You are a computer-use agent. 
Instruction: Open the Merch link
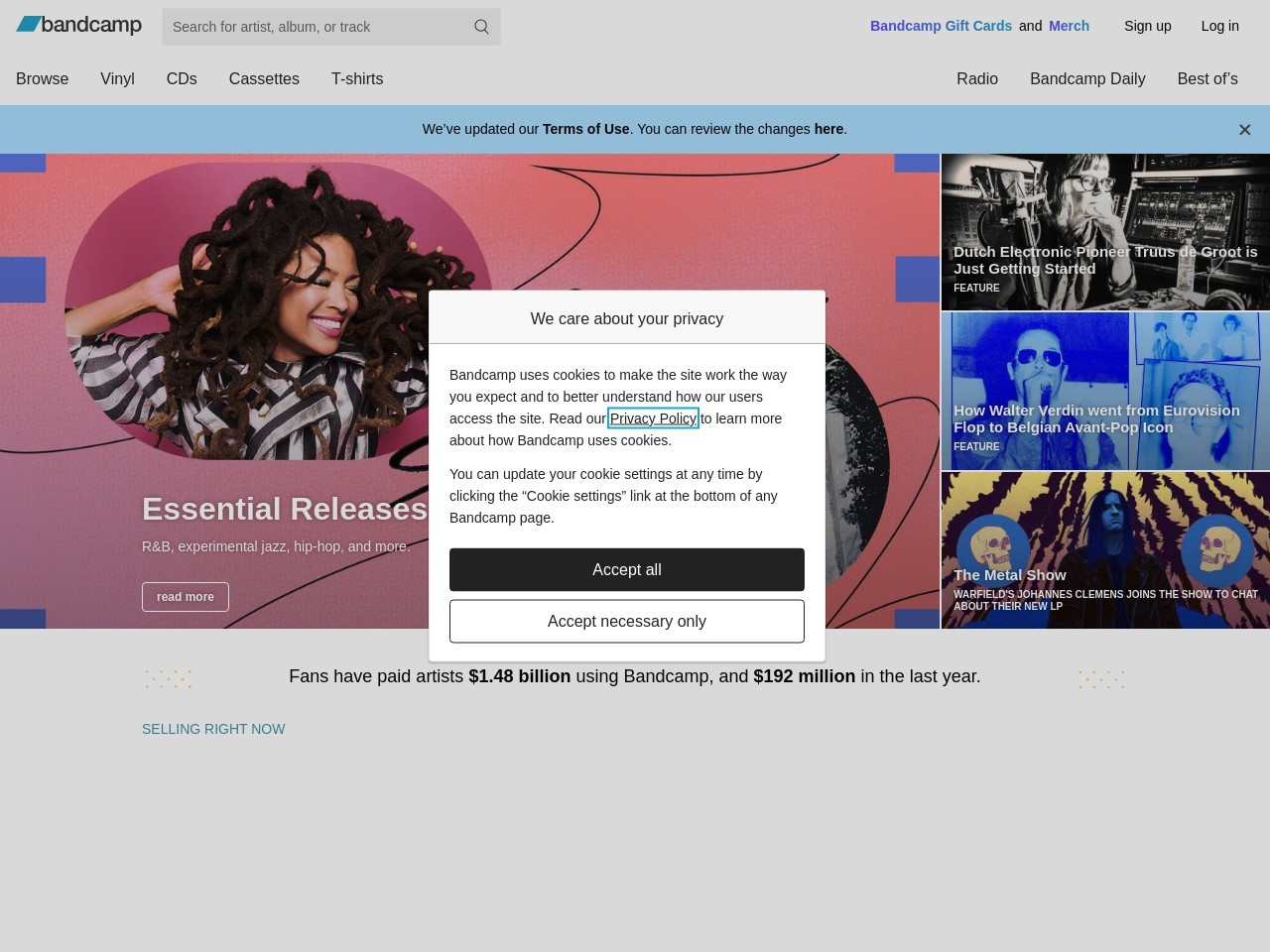tap(1069, 26)
